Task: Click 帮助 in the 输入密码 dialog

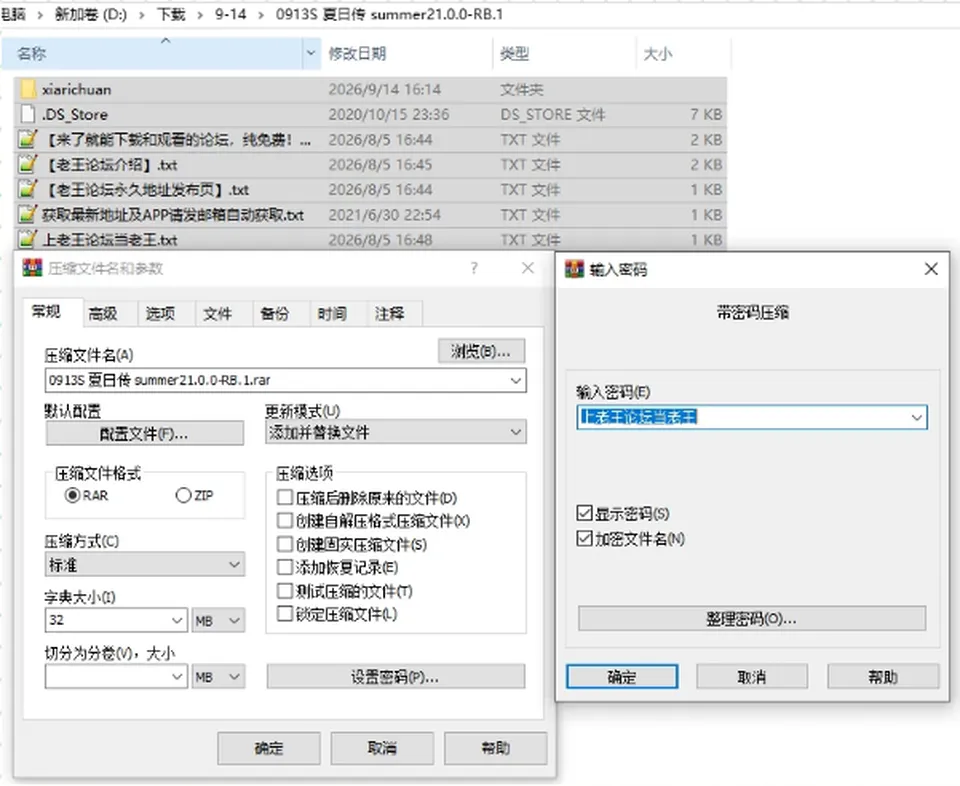Action: point(883,676)
